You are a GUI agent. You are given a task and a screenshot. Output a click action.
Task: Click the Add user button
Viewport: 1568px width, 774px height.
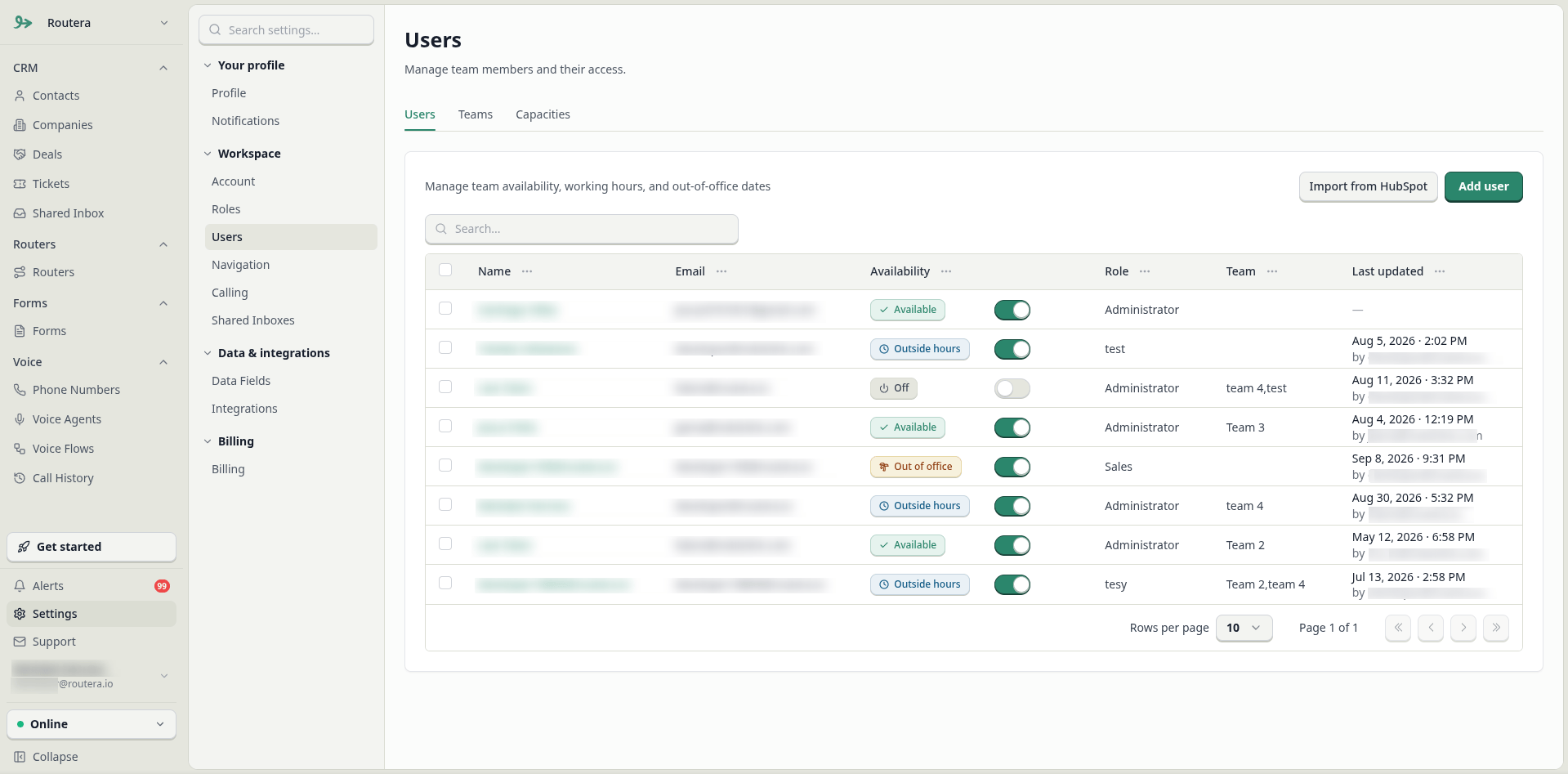[1483, 186]
